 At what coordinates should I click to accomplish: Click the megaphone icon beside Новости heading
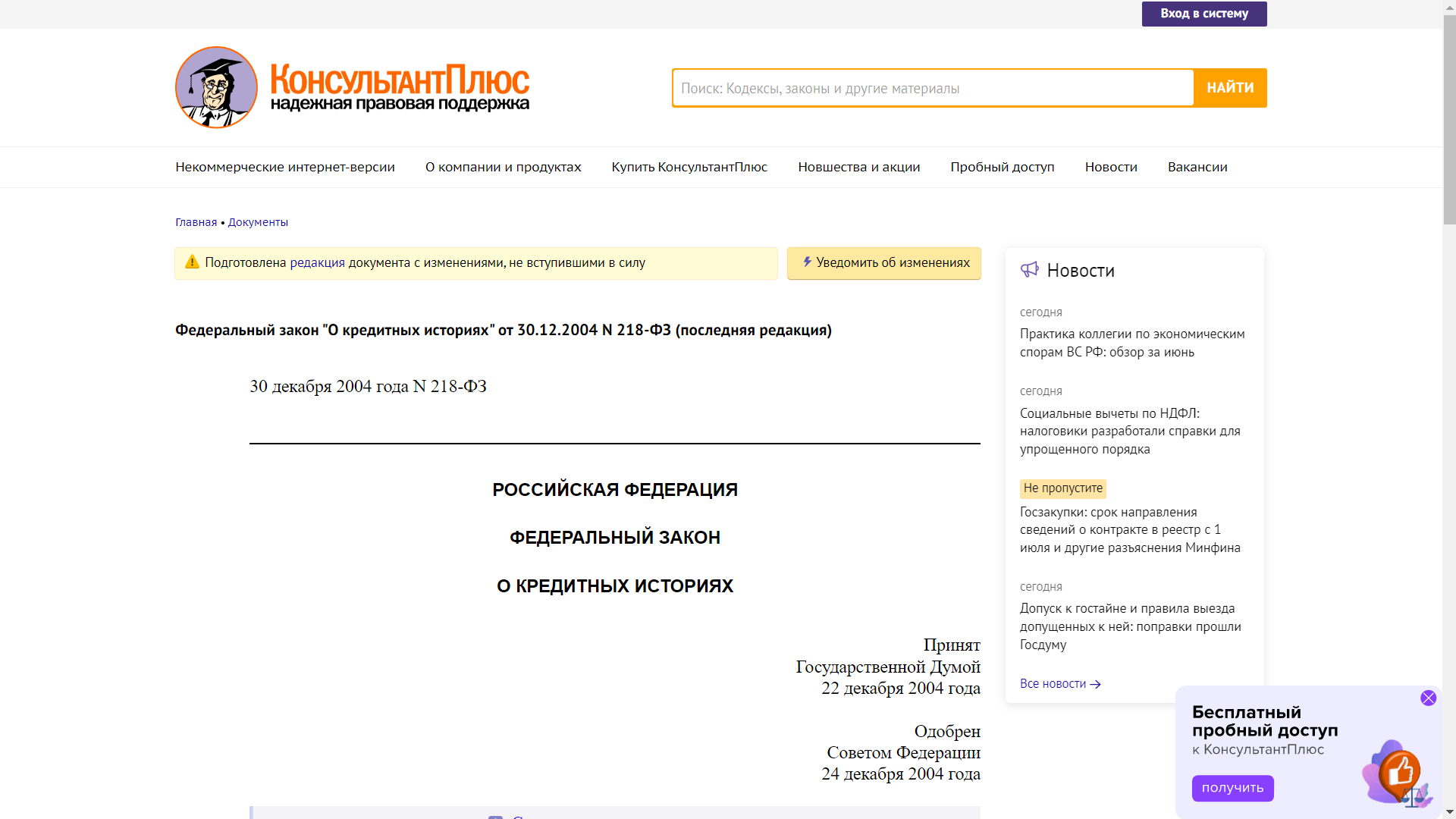click(1031, 269)
